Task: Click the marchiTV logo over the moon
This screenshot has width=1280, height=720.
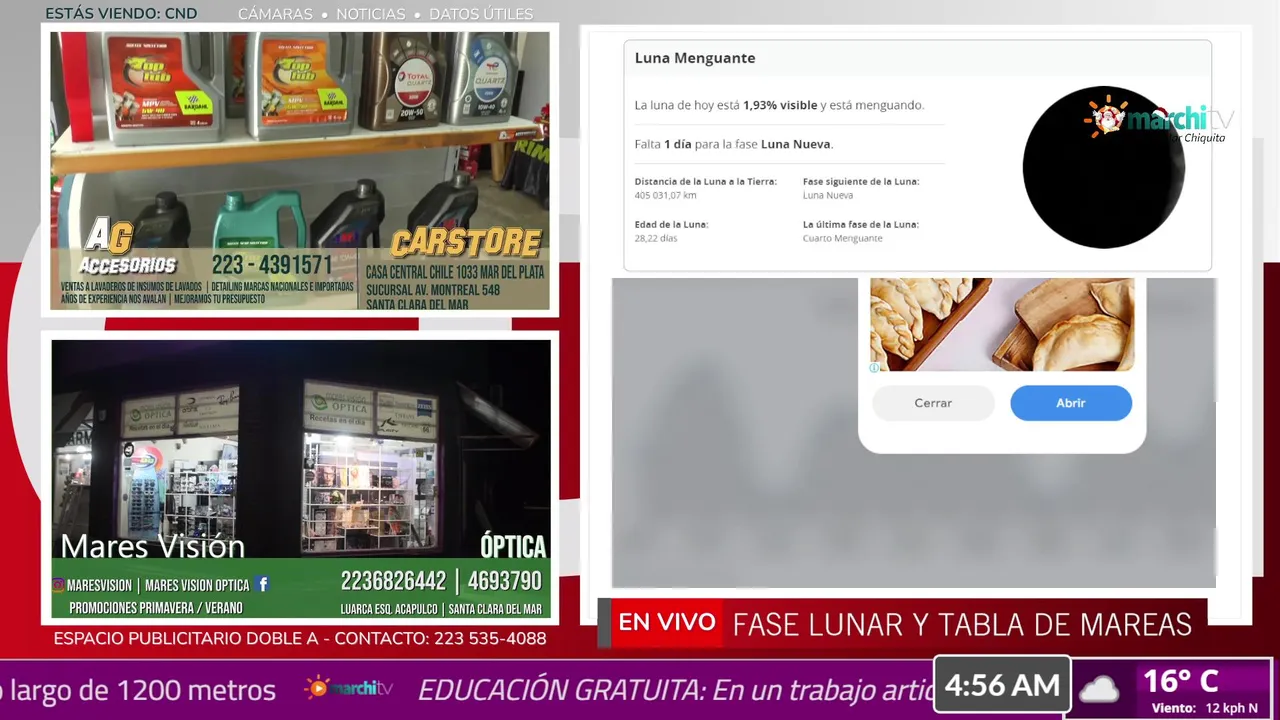Action: click(1159, 120)
